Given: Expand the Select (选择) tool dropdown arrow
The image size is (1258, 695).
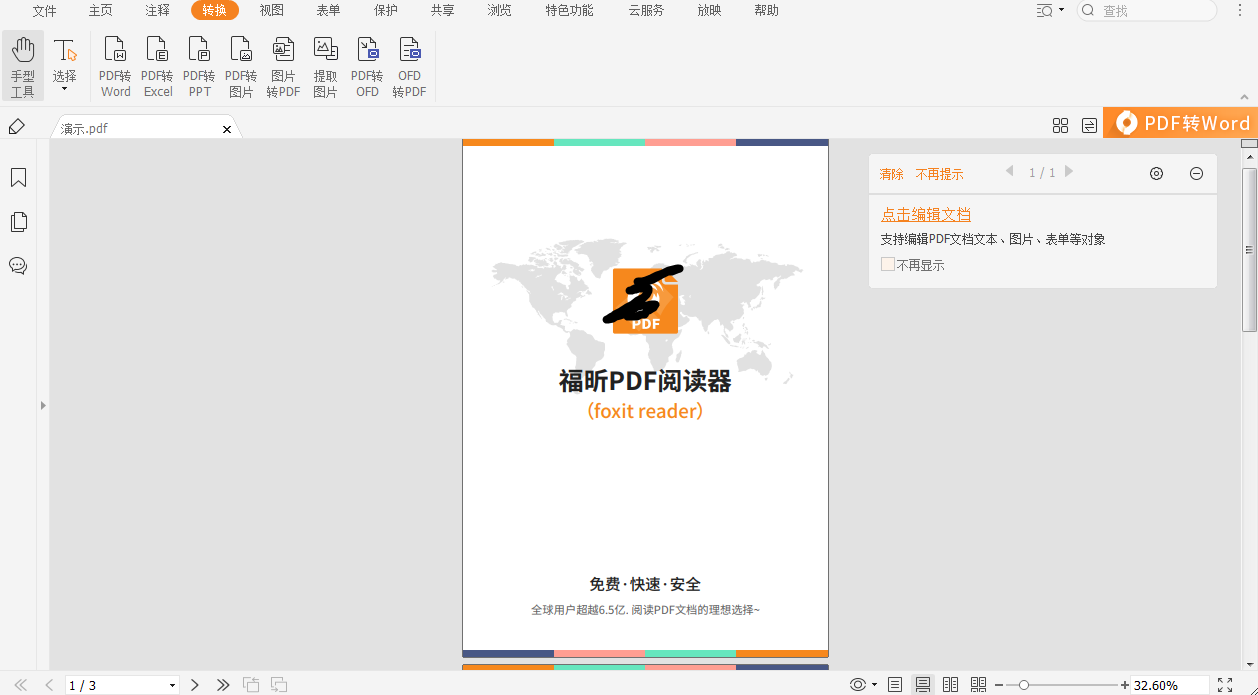Looking at the screenshot, I should tap(65, 90).
